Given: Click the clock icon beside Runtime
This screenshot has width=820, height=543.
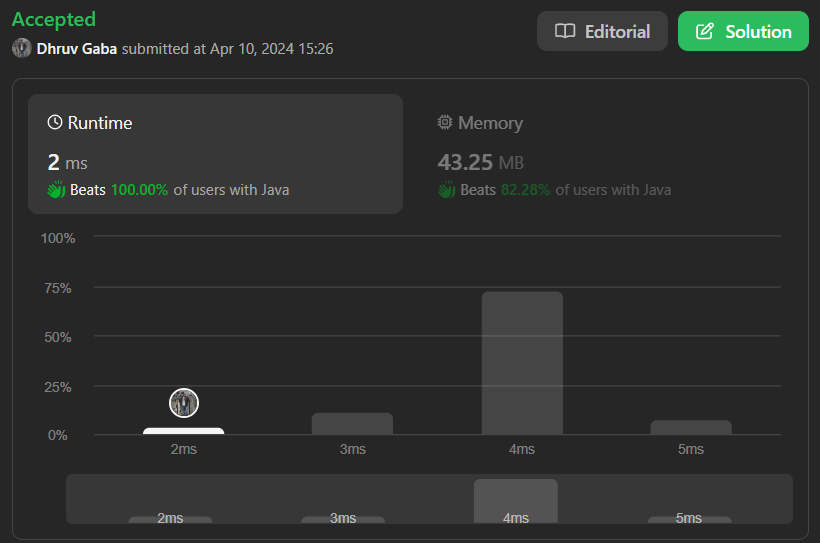Looking at the screenshot, I should [55, 123].
